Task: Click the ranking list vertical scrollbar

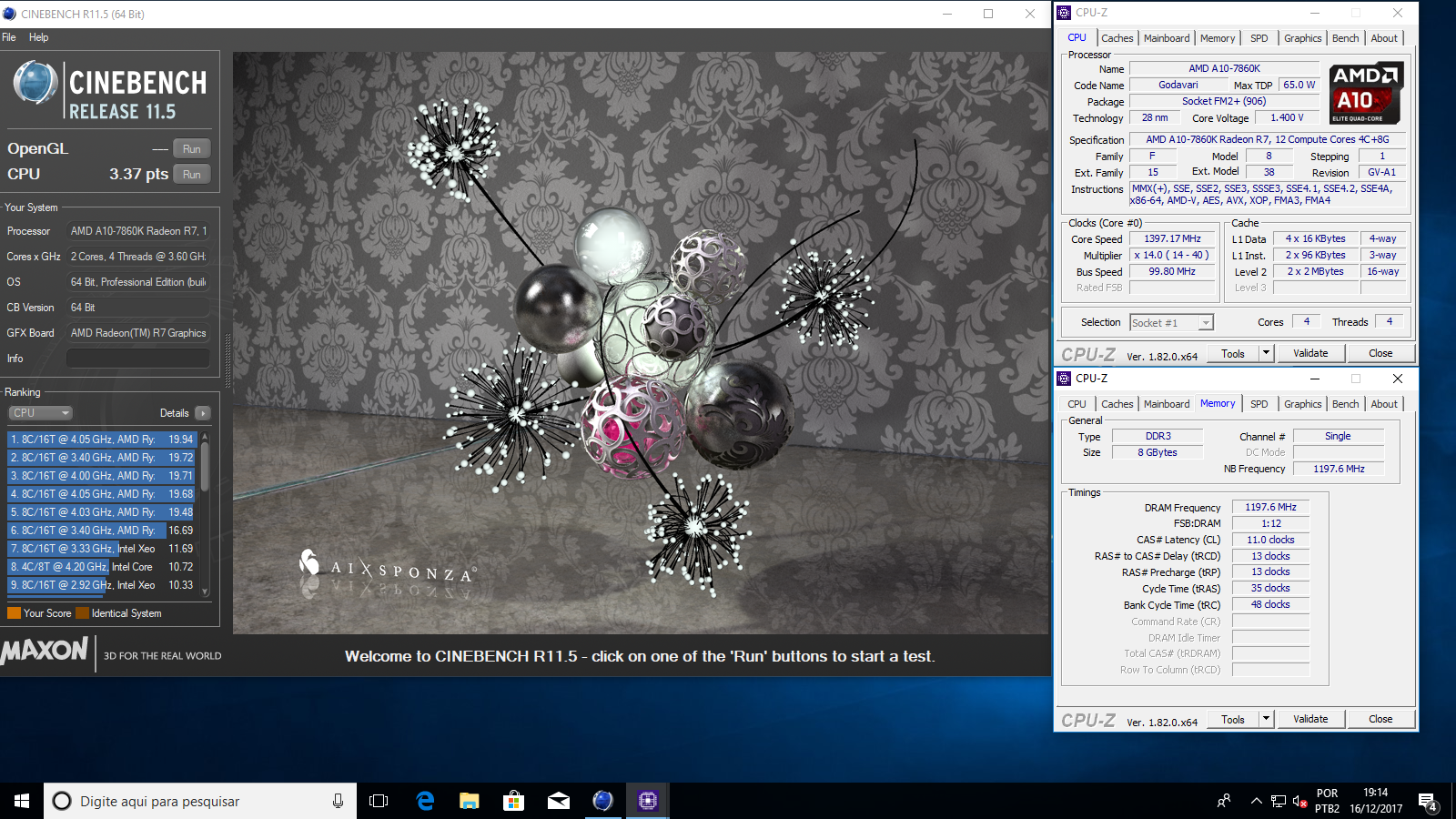Action: [x=205, y=514]
